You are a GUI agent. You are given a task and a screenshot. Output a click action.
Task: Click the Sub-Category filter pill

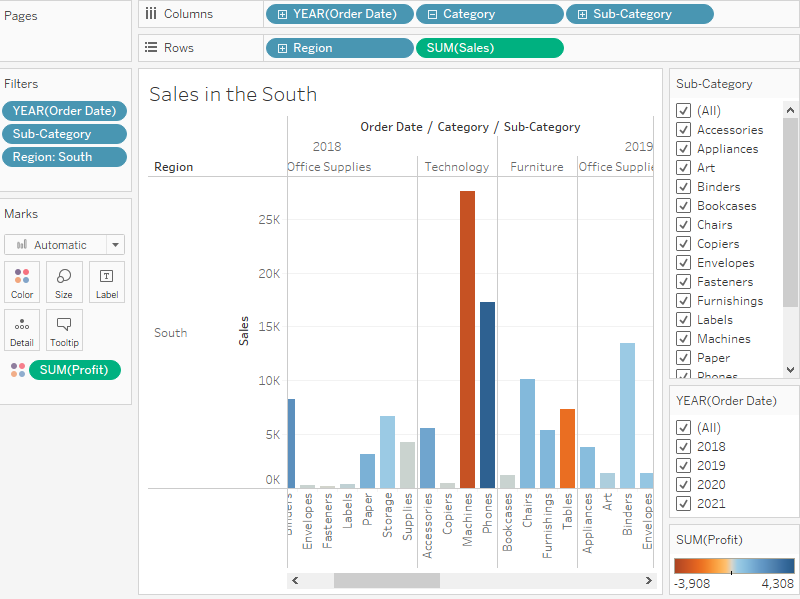coord(64,134)
